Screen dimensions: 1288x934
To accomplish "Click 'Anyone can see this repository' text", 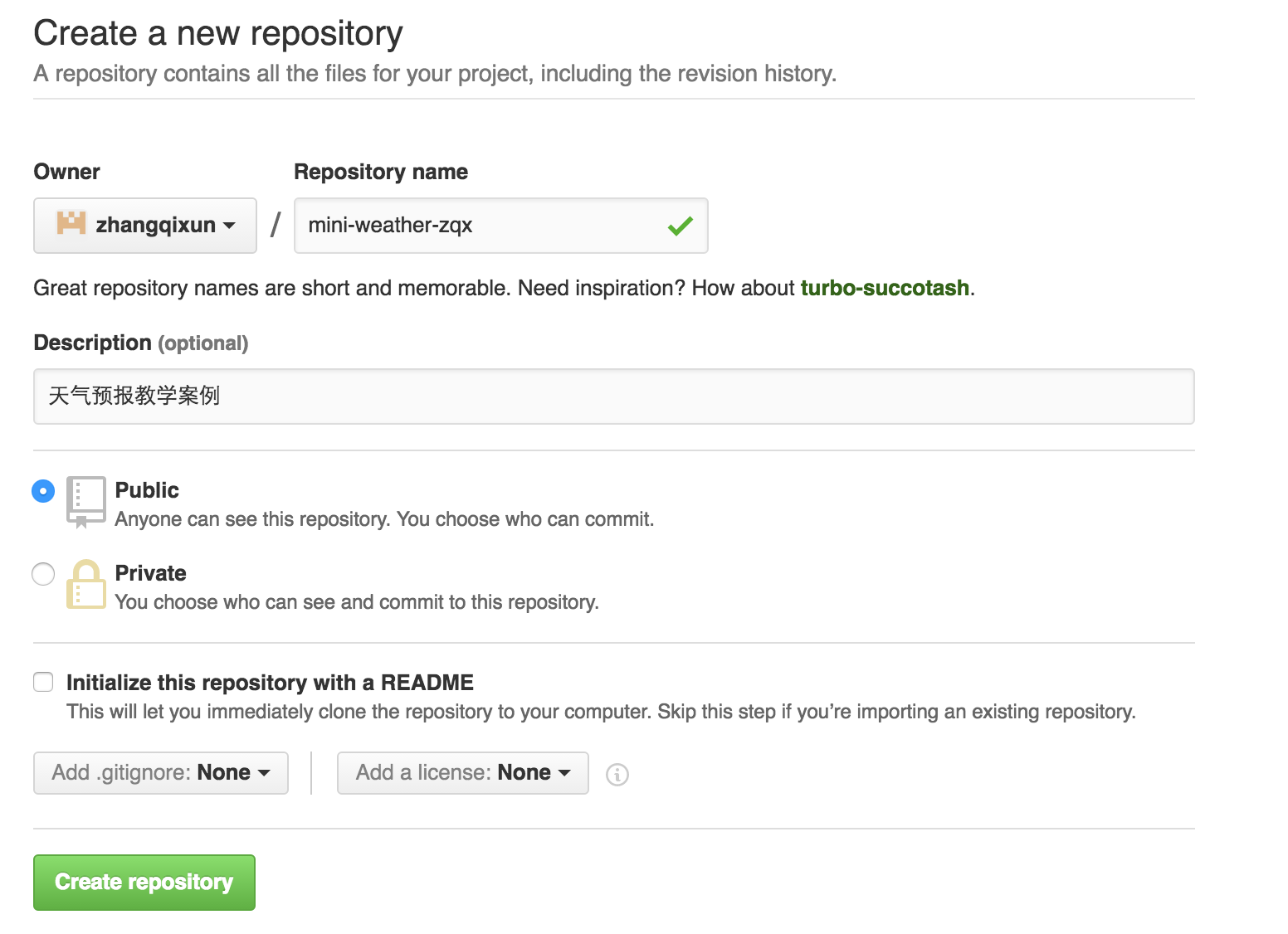I will tap(385, 519).
